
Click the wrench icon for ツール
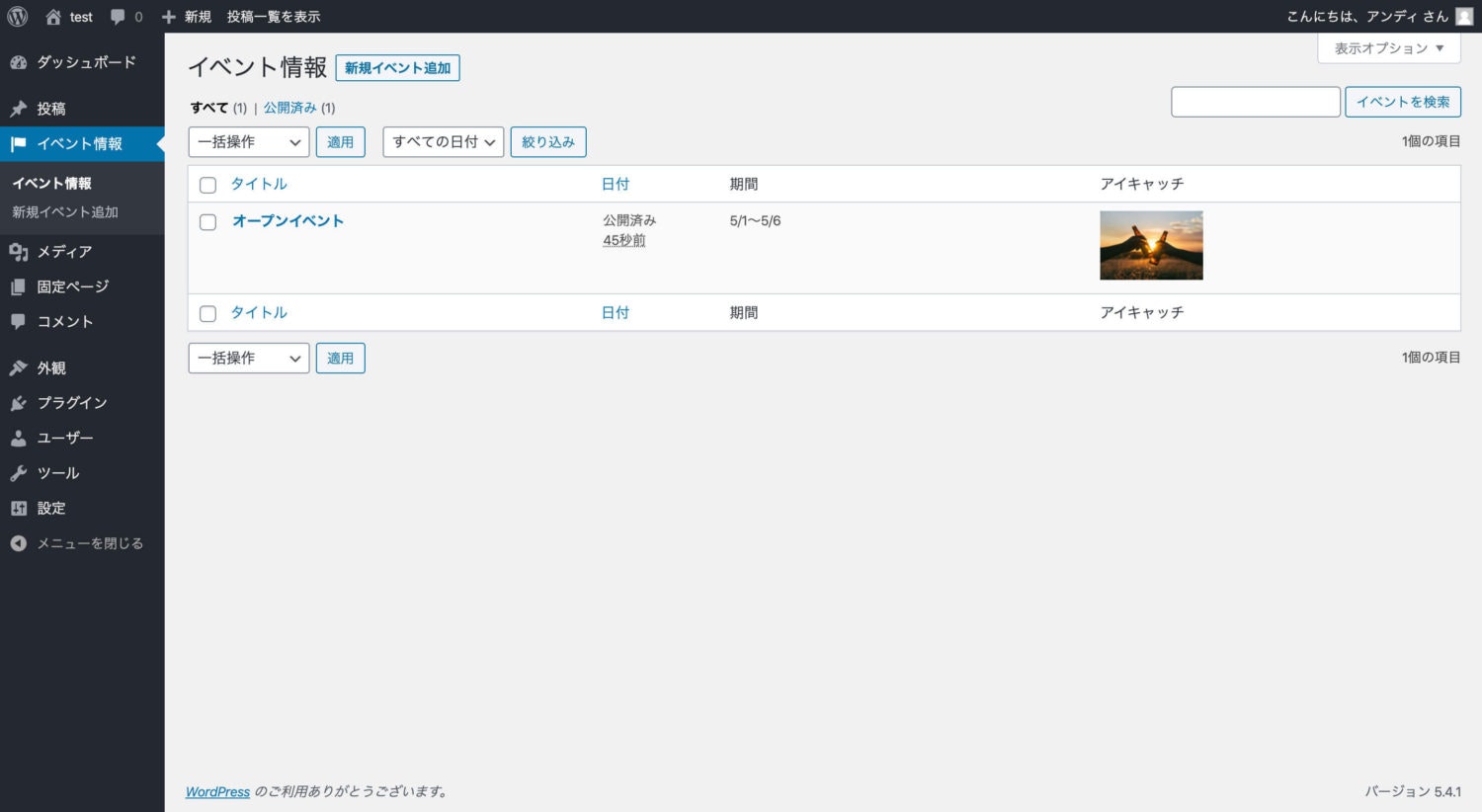click(18, 473)
